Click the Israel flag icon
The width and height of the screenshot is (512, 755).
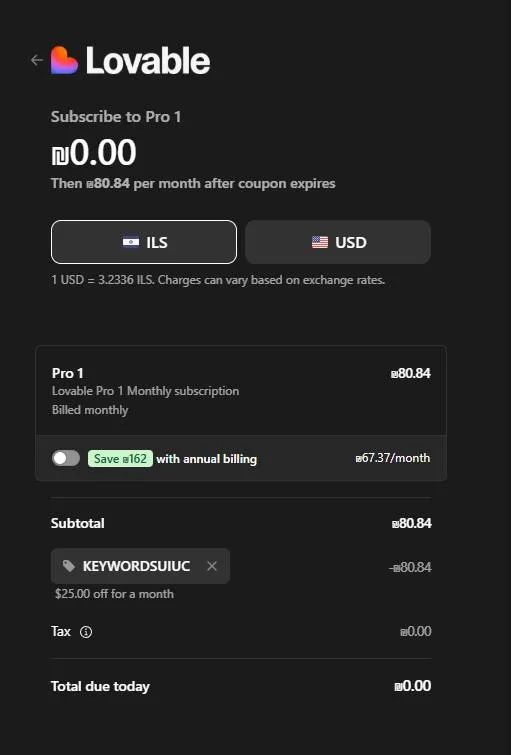[131, 242]
